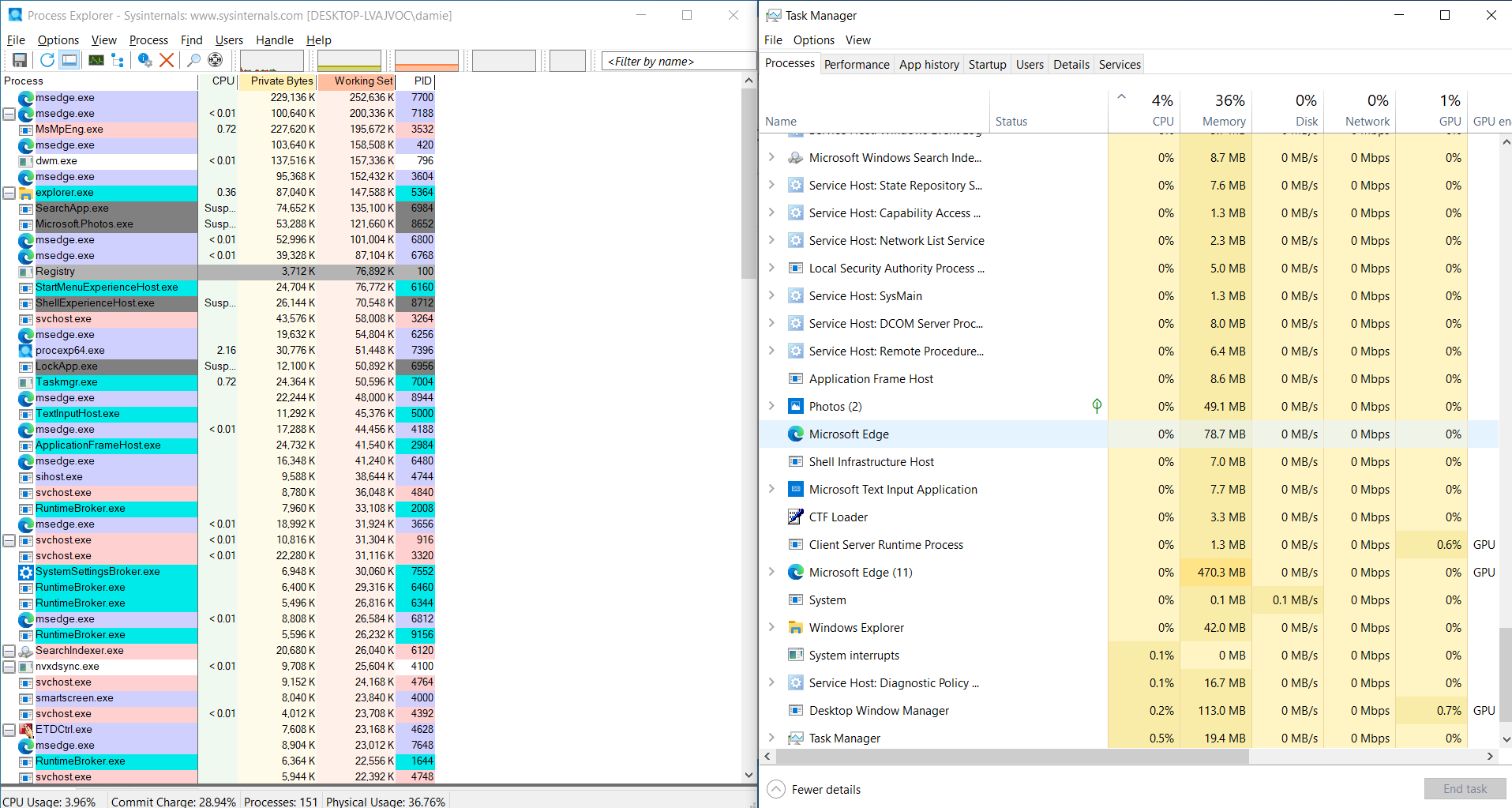Viewport: 1512px width, 808px height.
Task: Collapse the SearchIndexer.exe tree node
Action: coord(9,651)
